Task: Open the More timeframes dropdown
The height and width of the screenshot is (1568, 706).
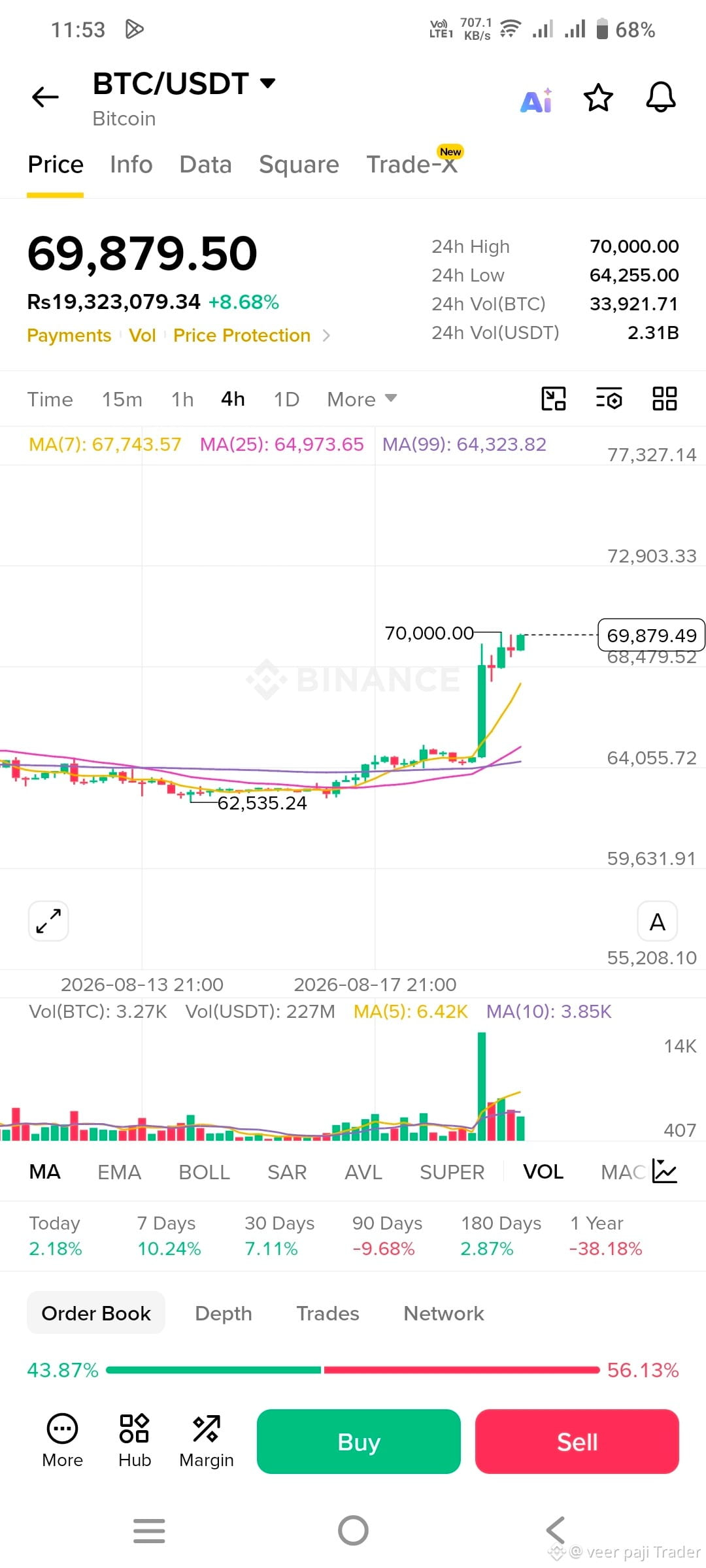Action: [361, 399]
